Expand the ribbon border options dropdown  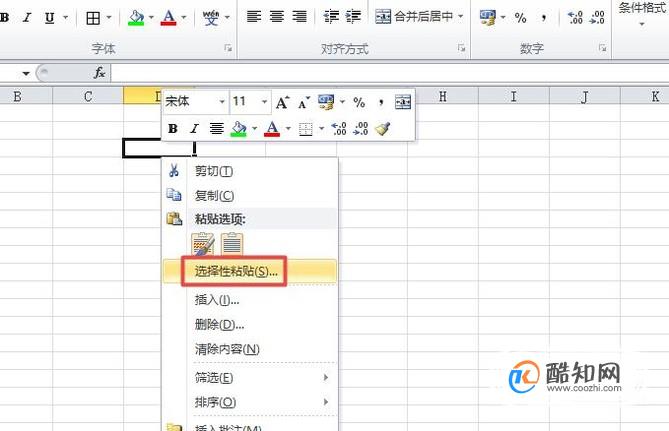pos(109,17)
